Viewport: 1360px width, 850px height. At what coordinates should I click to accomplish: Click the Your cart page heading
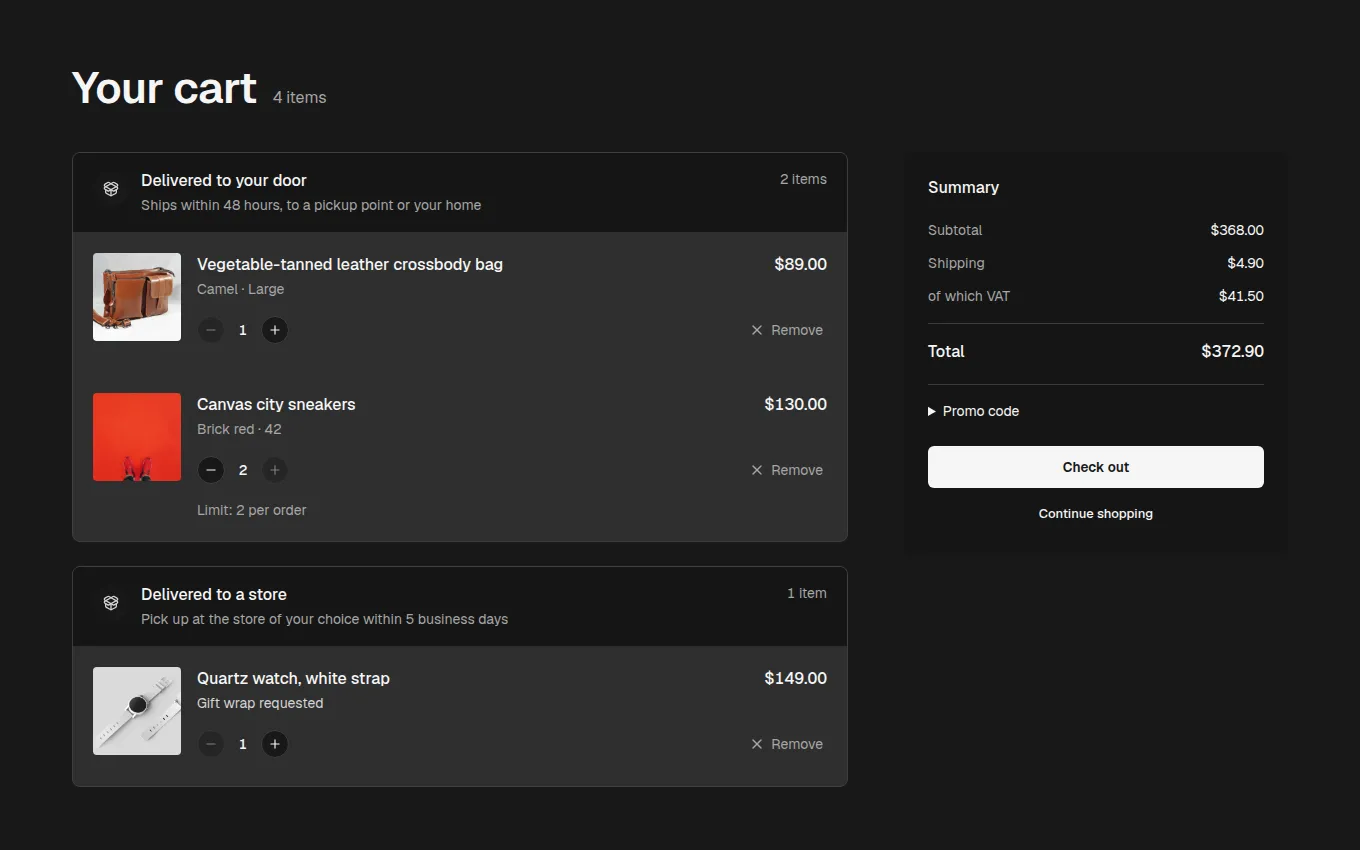click(164, 88)
